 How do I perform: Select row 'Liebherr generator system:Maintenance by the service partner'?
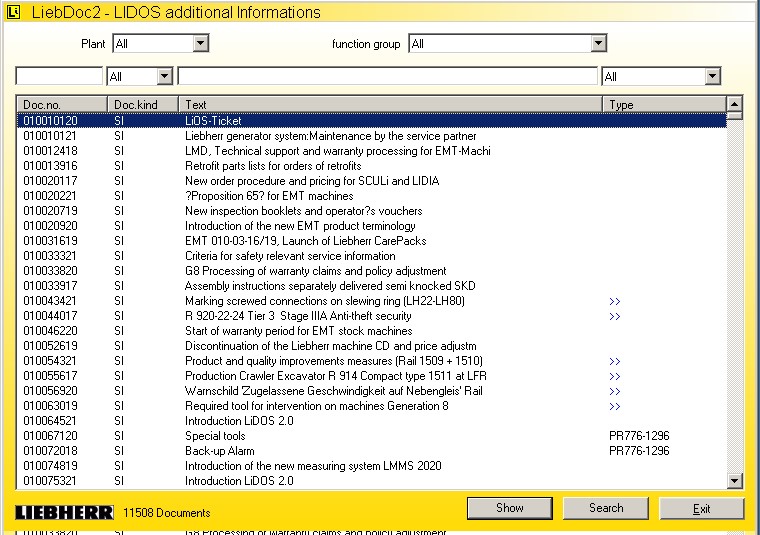click(x=372, y=136)
